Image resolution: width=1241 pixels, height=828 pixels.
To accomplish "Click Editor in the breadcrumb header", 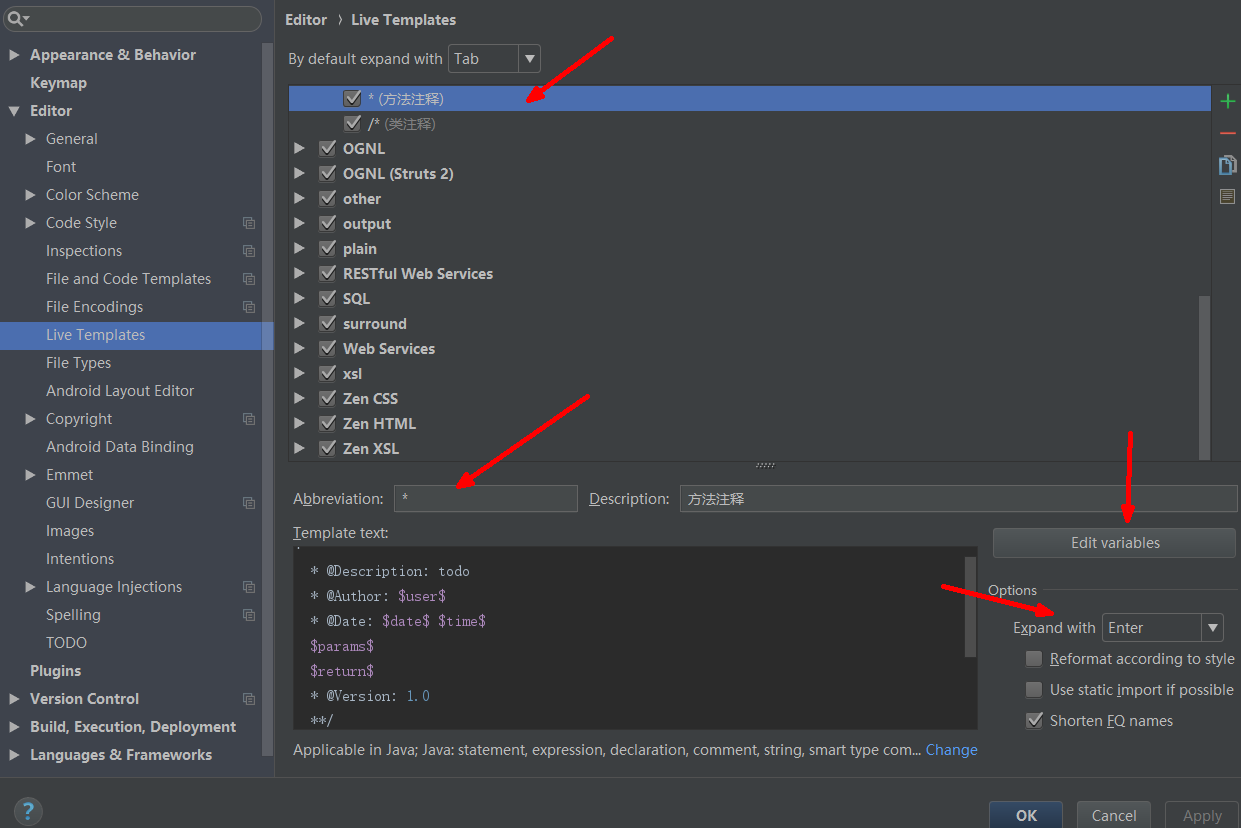I will 306,20.
